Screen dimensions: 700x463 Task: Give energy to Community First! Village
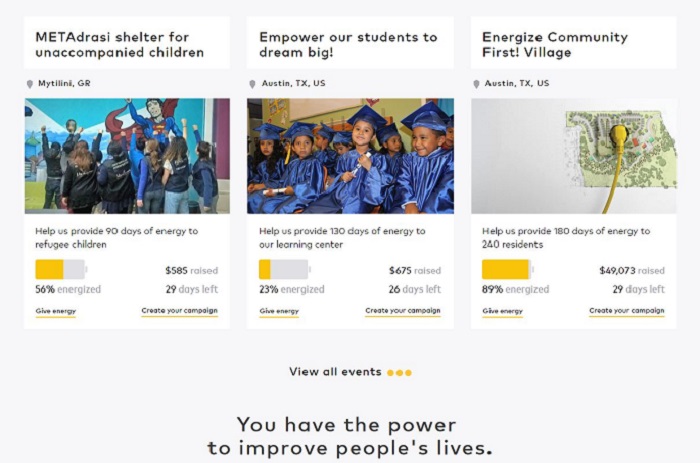(x=502, y=311)
